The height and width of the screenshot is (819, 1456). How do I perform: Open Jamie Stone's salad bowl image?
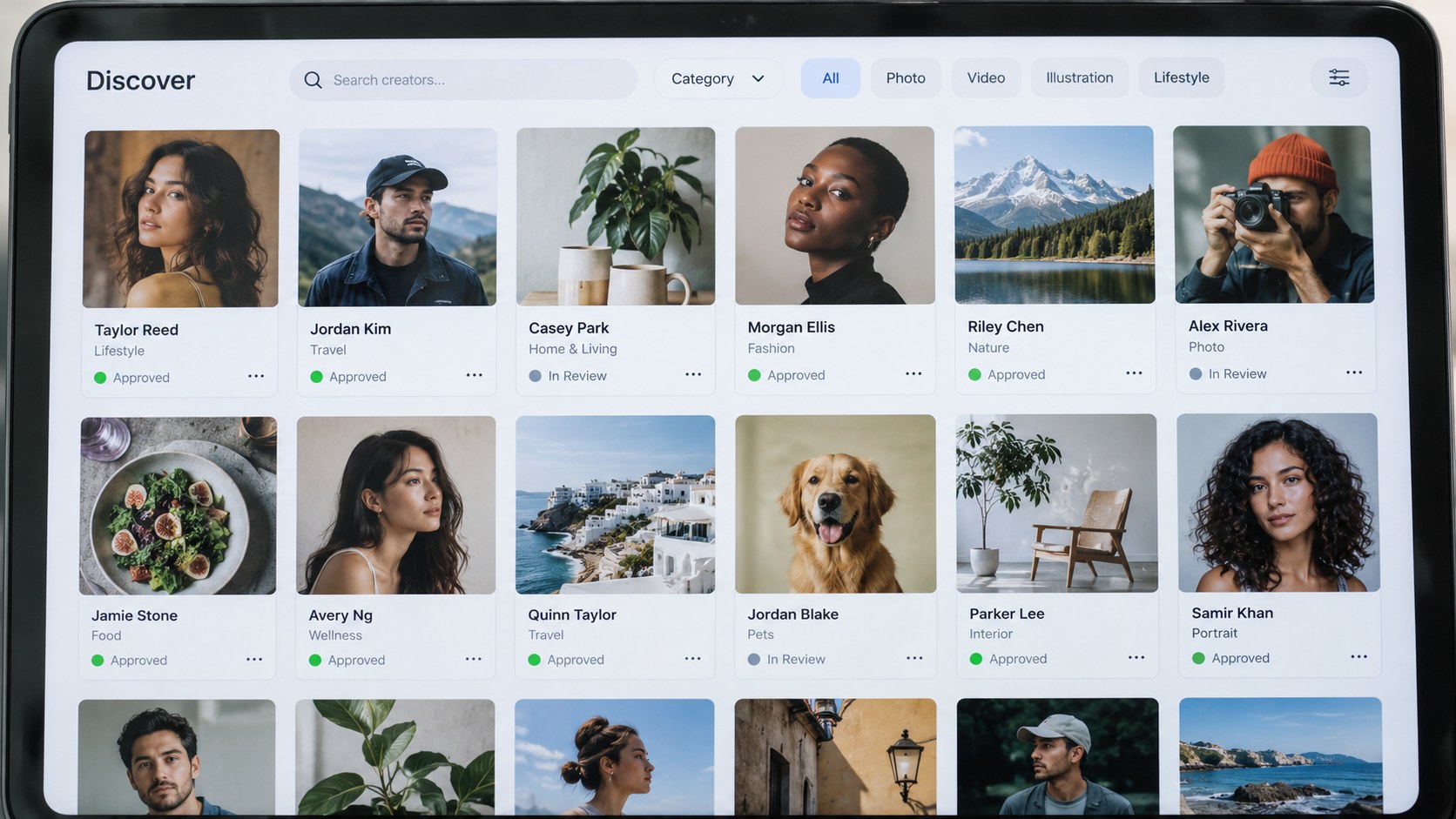tap(179, 506)
